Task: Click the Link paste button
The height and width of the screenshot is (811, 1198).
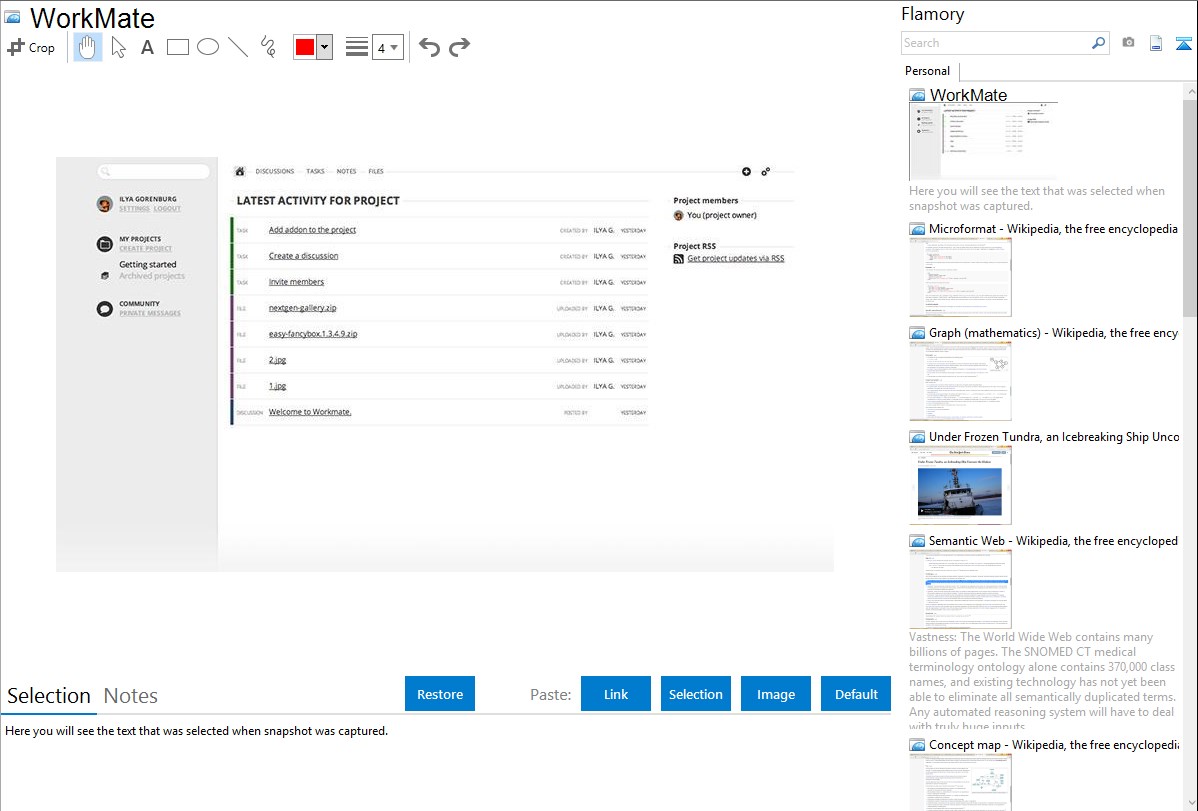Action: (x=616, y=694)
